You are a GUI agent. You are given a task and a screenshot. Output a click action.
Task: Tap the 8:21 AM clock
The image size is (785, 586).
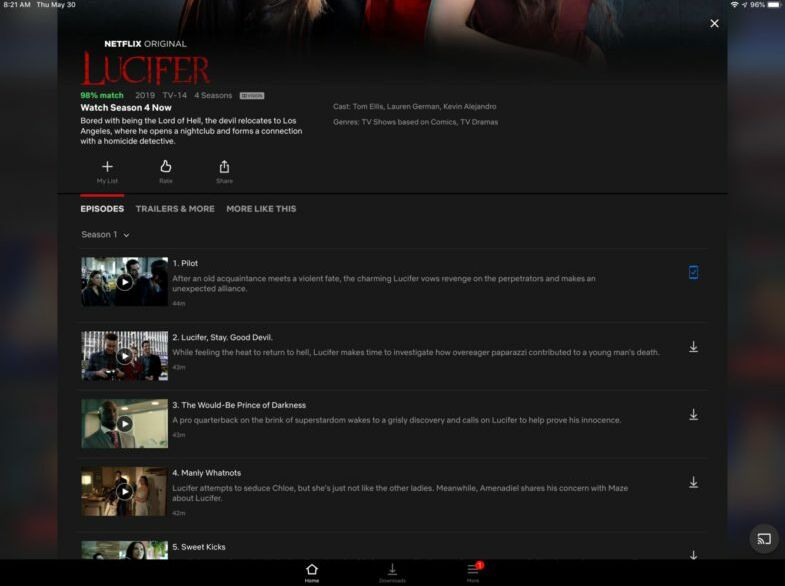(x=17, y=5)
